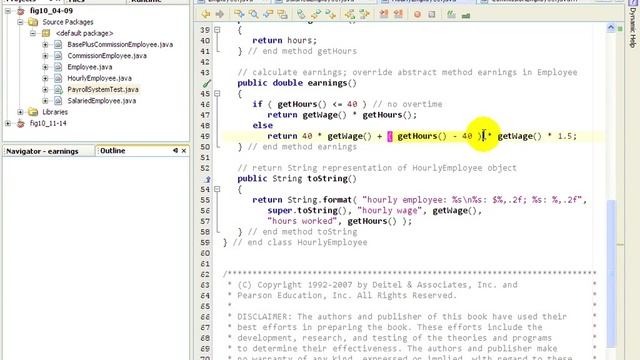
Task: Click the fig10_11-14 project icon
Action: (x=21, y=123)
